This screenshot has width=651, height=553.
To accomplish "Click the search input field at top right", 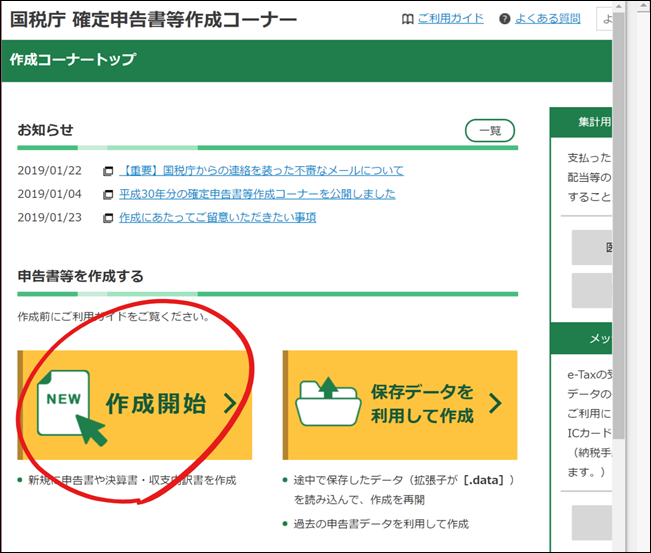I will click(604, 19).
